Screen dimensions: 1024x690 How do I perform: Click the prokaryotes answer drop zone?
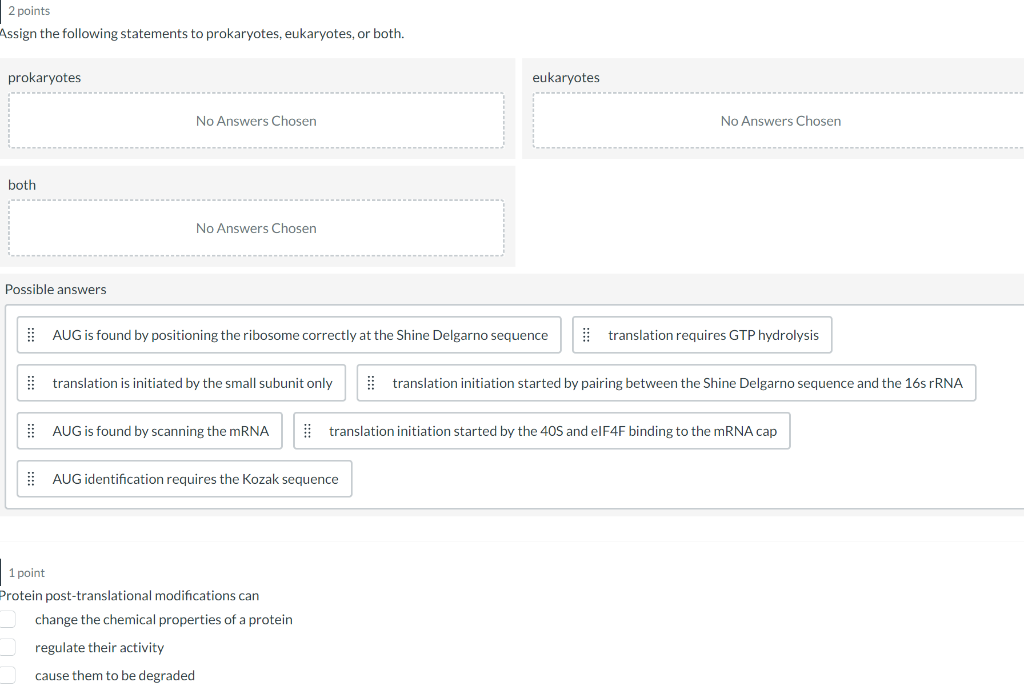[x=256, y=121]
